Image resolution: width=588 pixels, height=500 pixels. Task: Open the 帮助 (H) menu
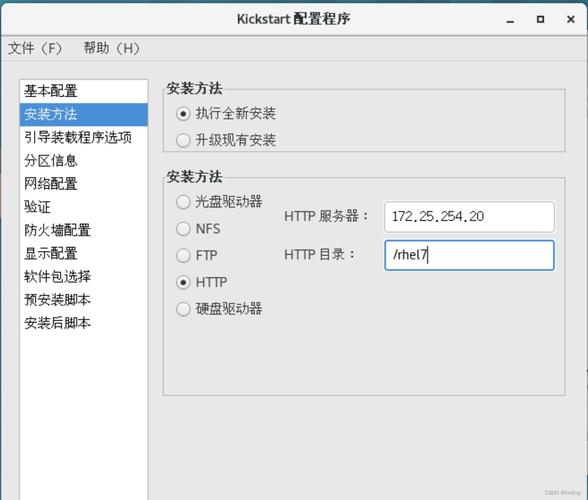111,48
